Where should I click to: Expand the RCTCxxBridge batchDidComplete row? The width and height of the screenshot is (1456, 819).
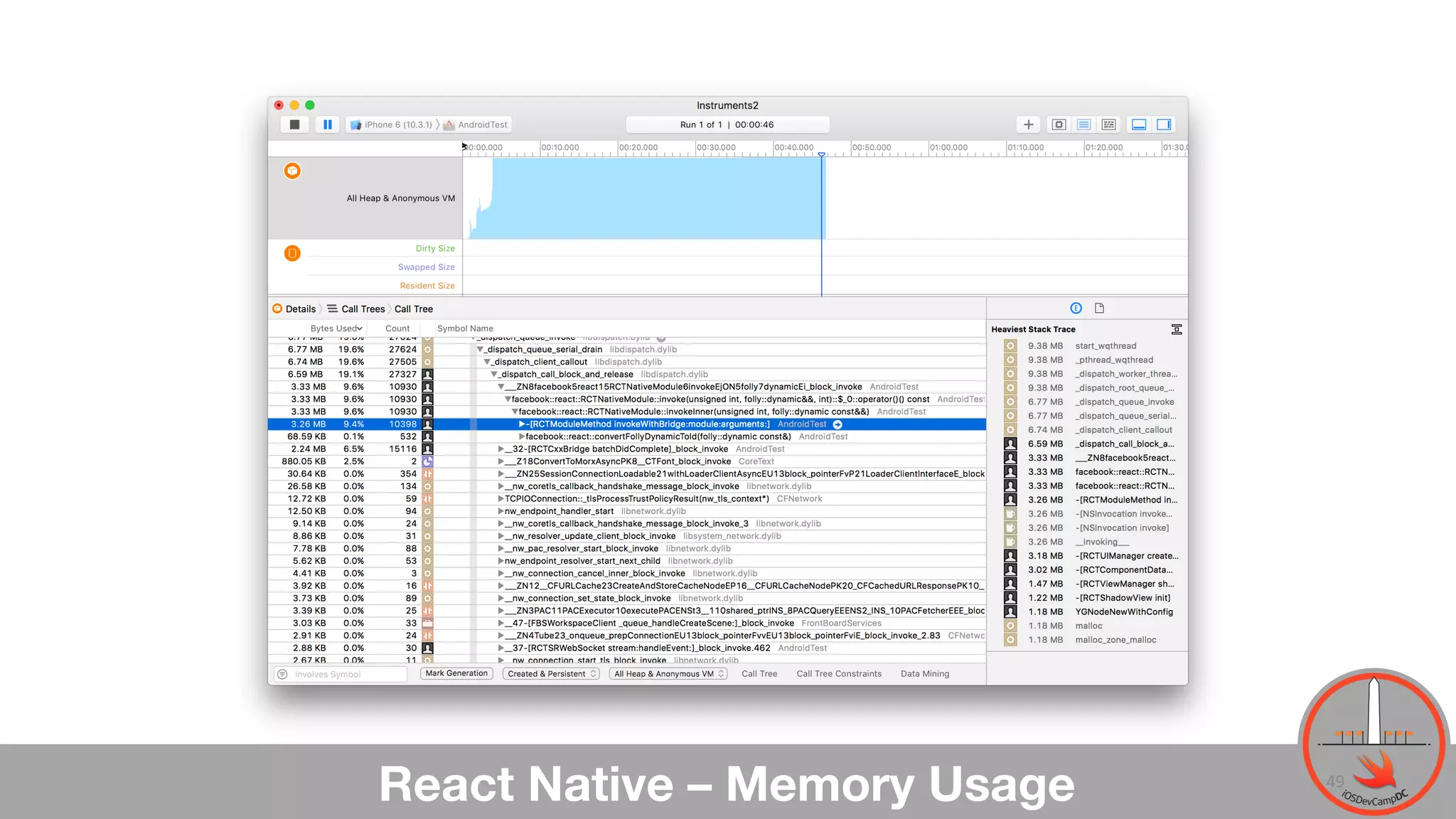point(500,449)
